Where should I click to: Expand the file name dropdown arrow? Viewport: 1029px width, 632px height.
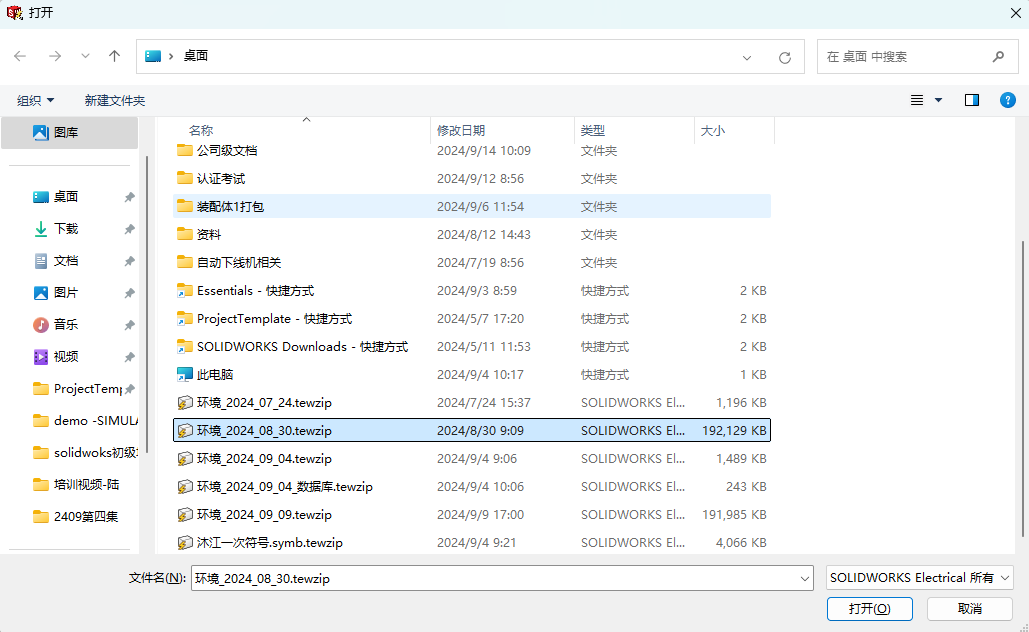806,577
